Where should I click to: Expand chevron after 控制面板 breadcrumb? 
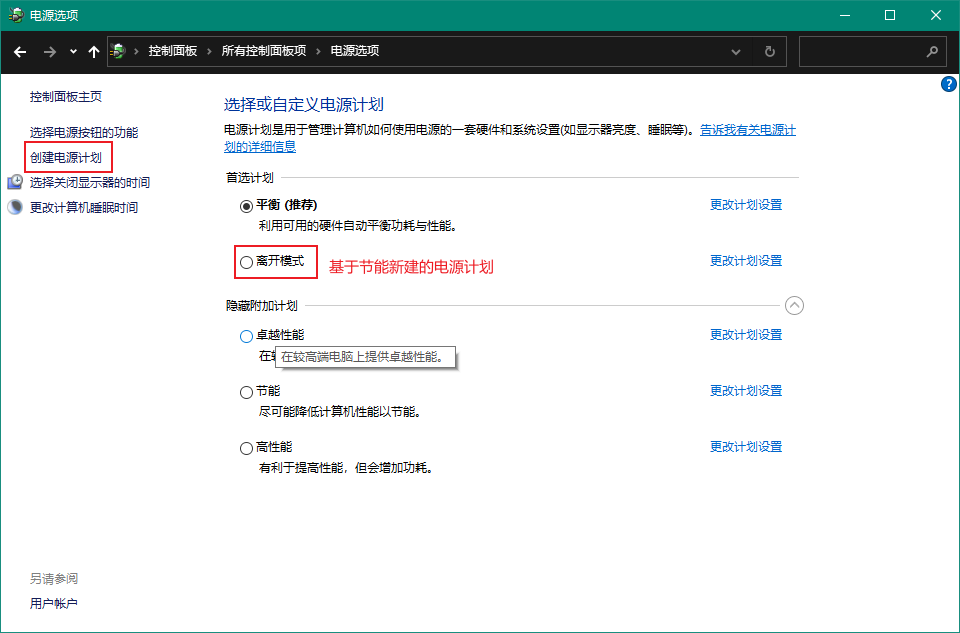(209, 51)
